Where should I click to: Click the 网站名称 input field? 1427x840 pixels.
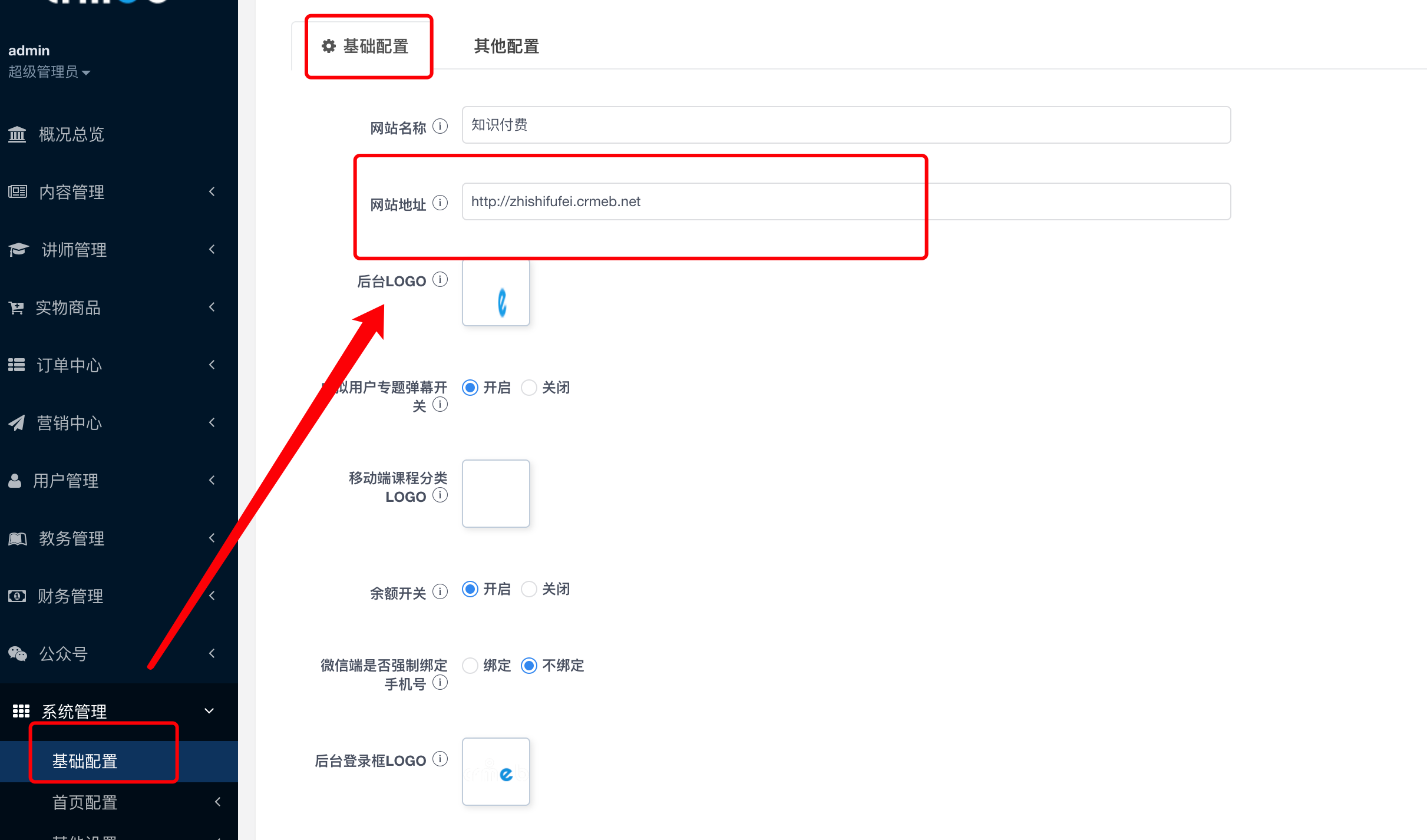click(x=846, y=125)
